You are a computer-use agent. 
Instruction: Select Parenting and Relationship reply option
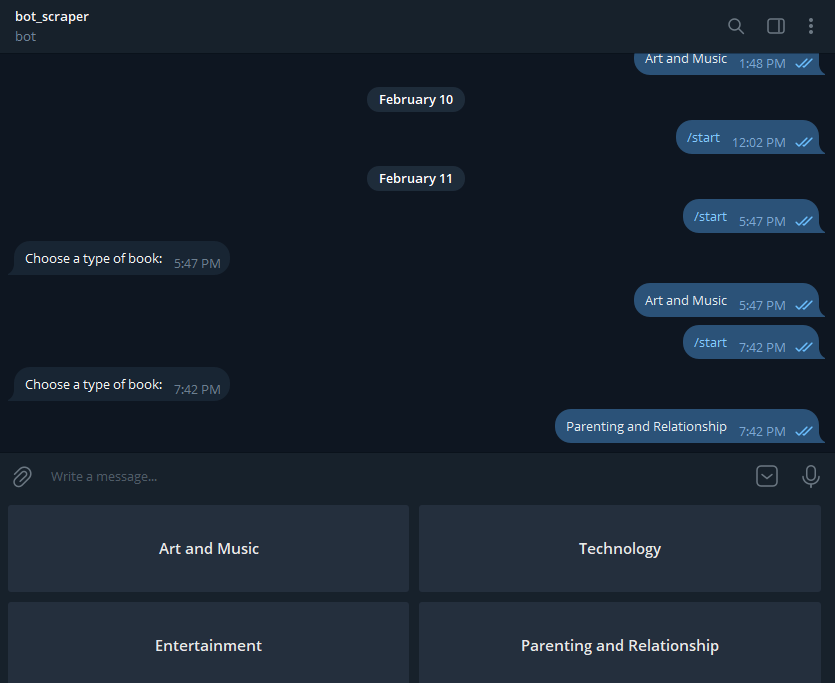pos(619,645)
